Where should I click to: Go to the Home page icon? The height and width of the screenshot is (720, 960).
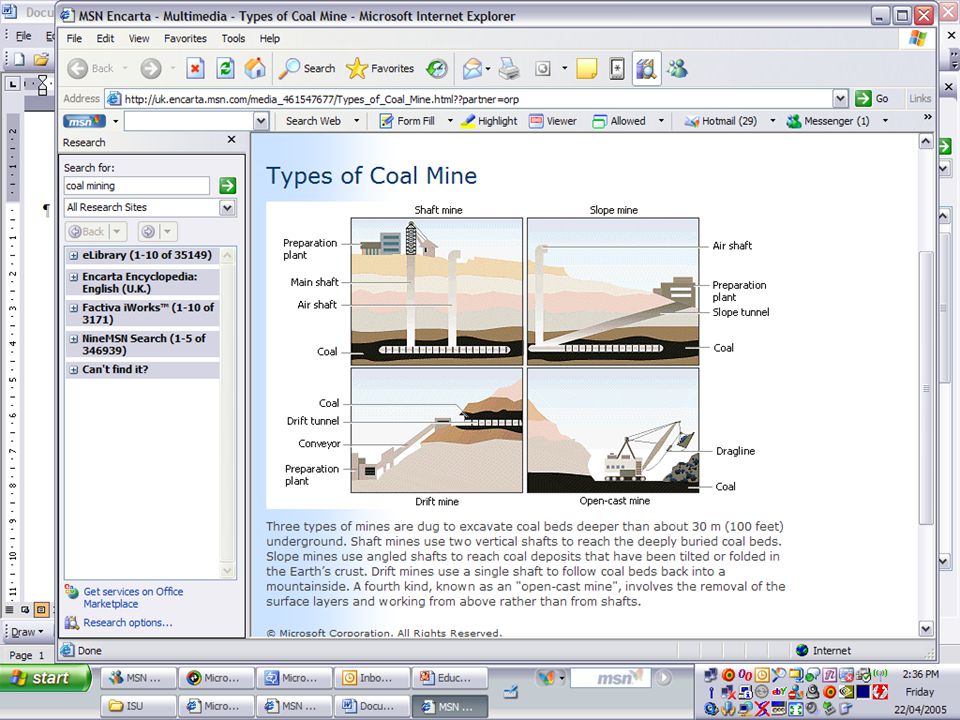point(255,69)
